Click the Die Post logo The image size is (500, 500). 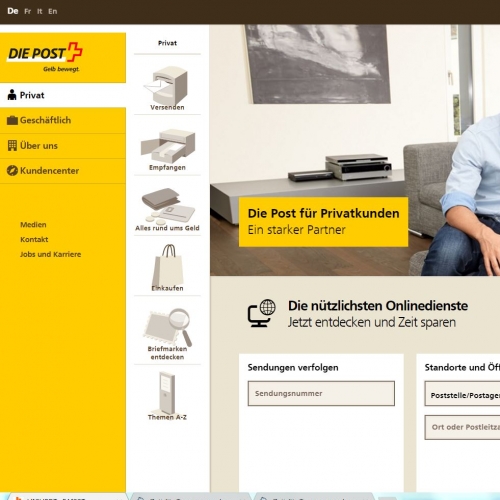click(x=45, y=56)
